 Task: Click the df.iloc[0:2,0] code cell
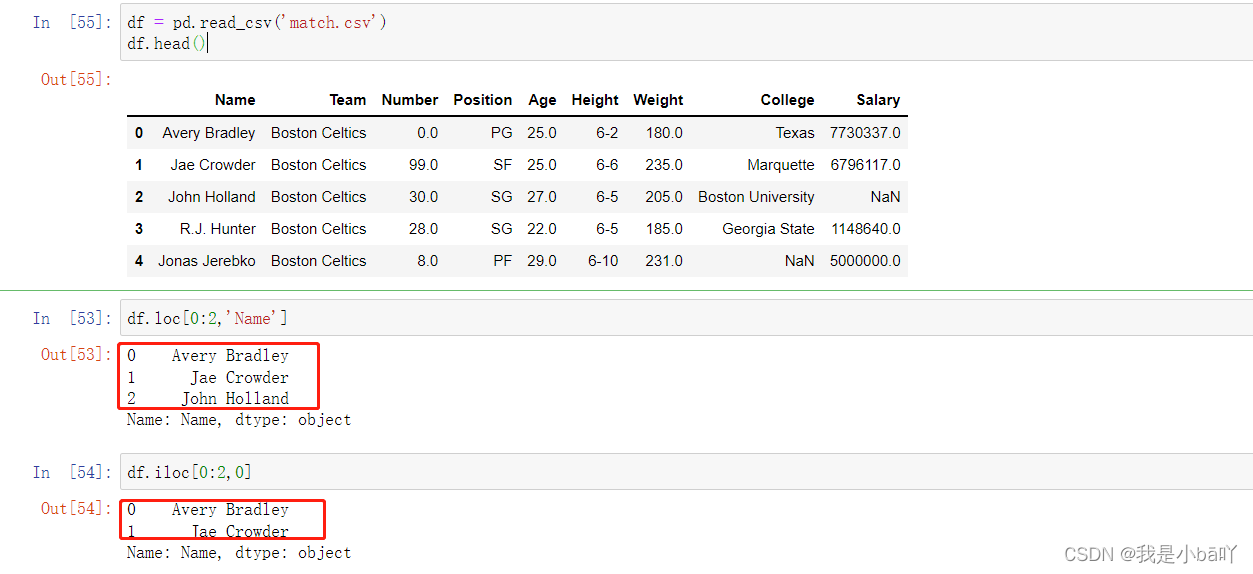686,471
